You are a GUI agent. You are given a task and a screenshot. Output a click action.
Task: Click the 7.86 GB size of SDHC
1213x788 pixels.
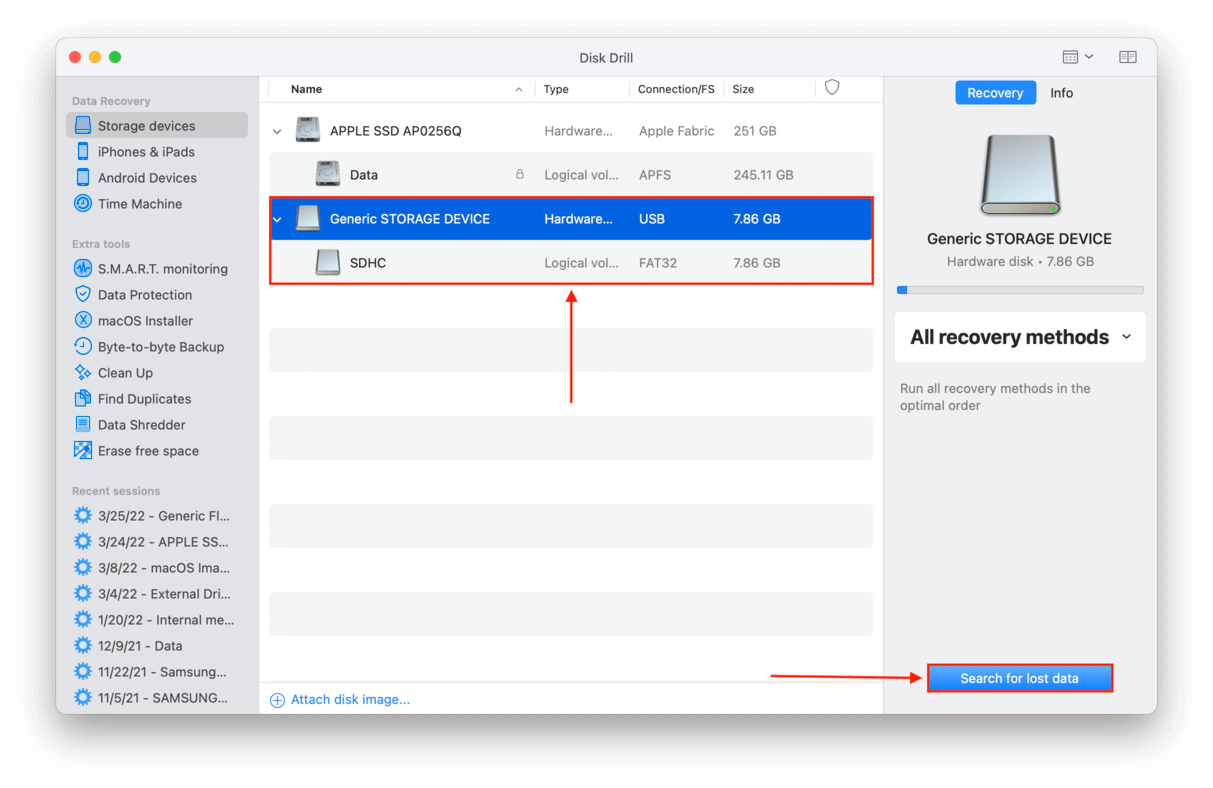(x=756, y=263)
